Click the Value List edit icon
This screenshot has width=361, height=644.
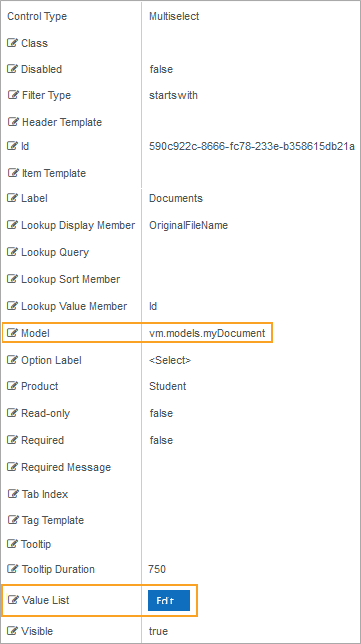(x=14, y=600)
